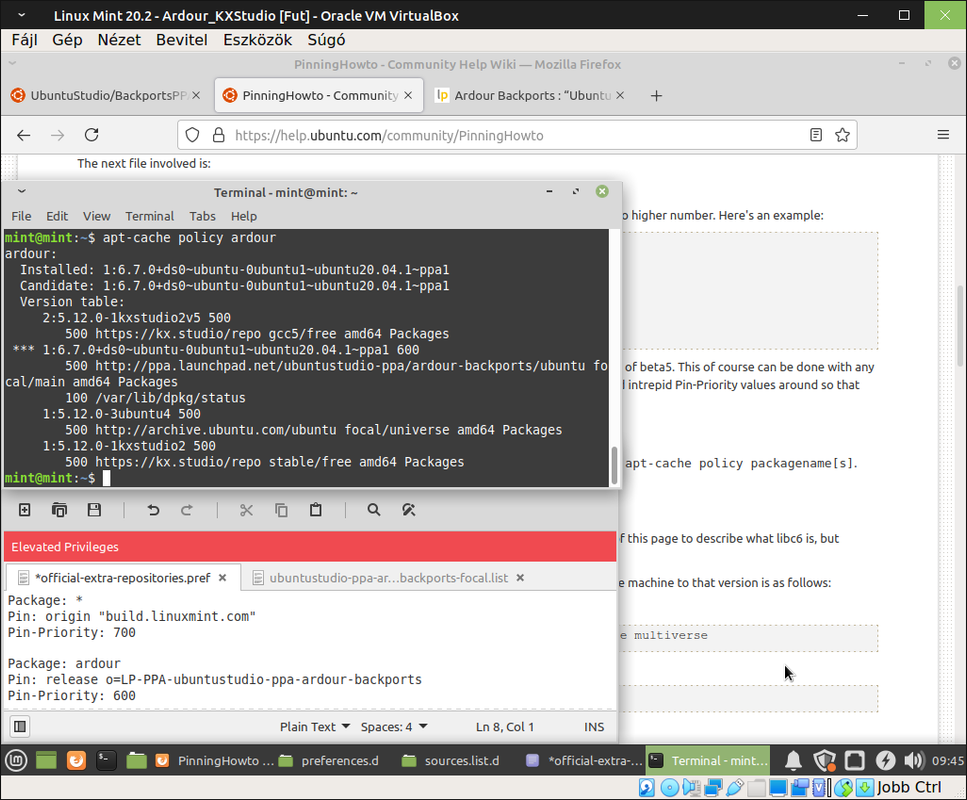Open update manager shield tray icon
This screenshot has width=967, height=800.
point(824,761)
